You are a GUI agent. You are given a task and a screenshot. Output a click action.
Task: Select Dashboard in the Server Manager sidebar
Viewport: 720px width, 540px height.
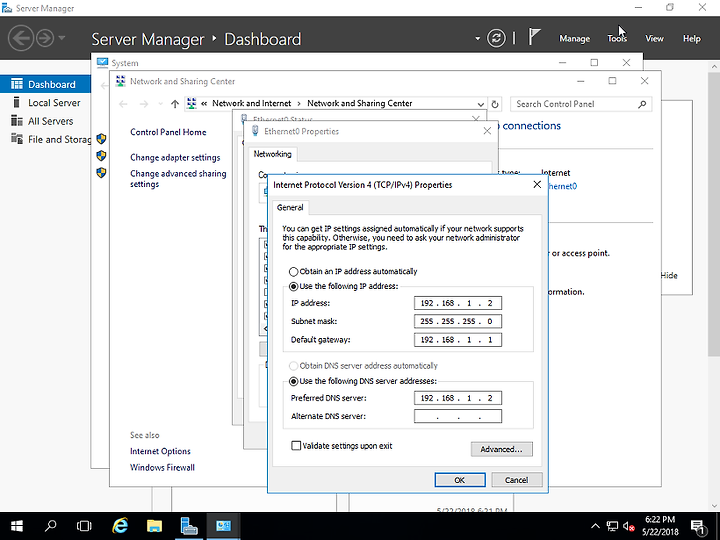(x=45, y=84)
